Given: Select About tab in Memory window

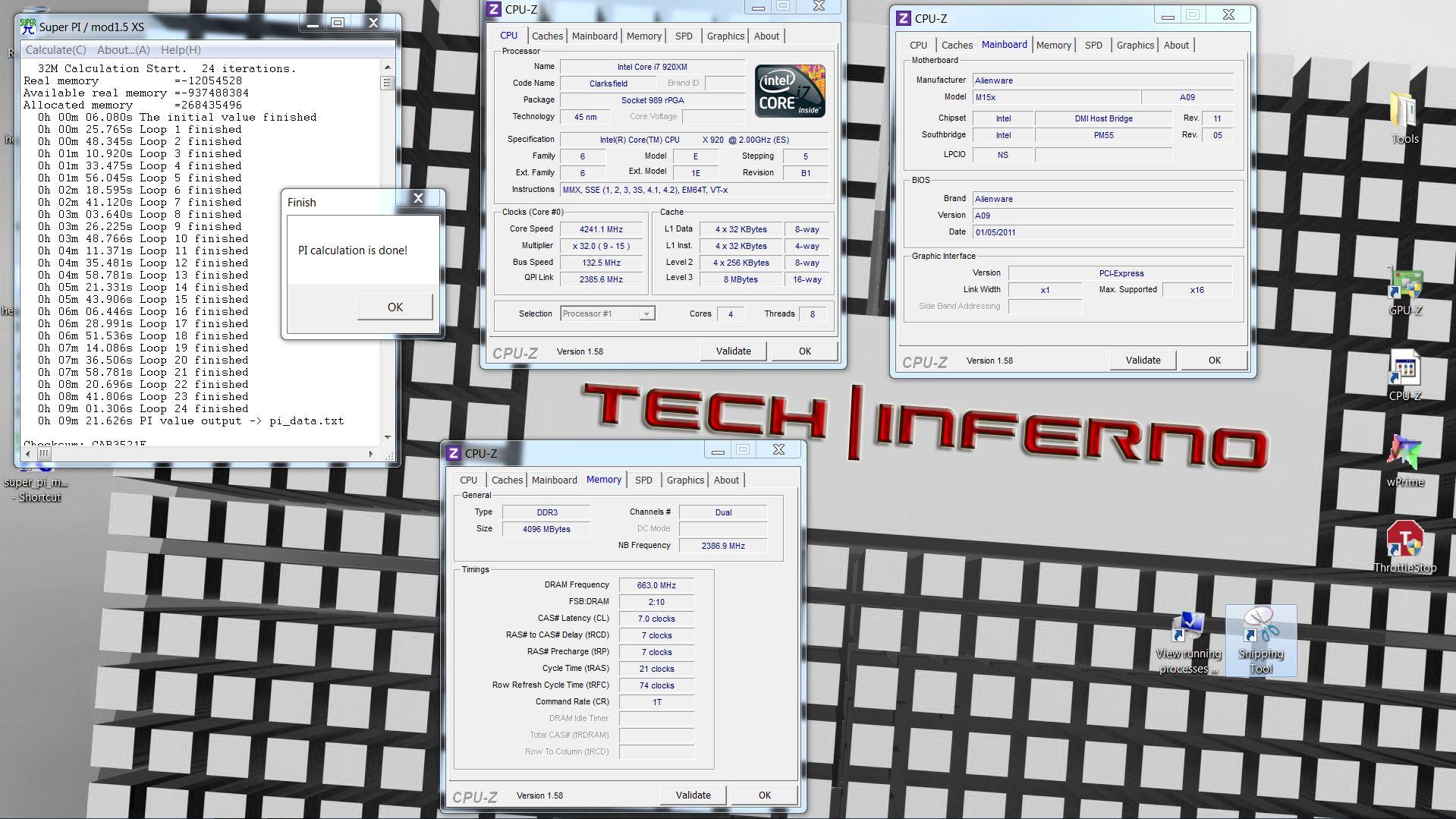Looking at the screenshot, I should (x=726, y=480).
